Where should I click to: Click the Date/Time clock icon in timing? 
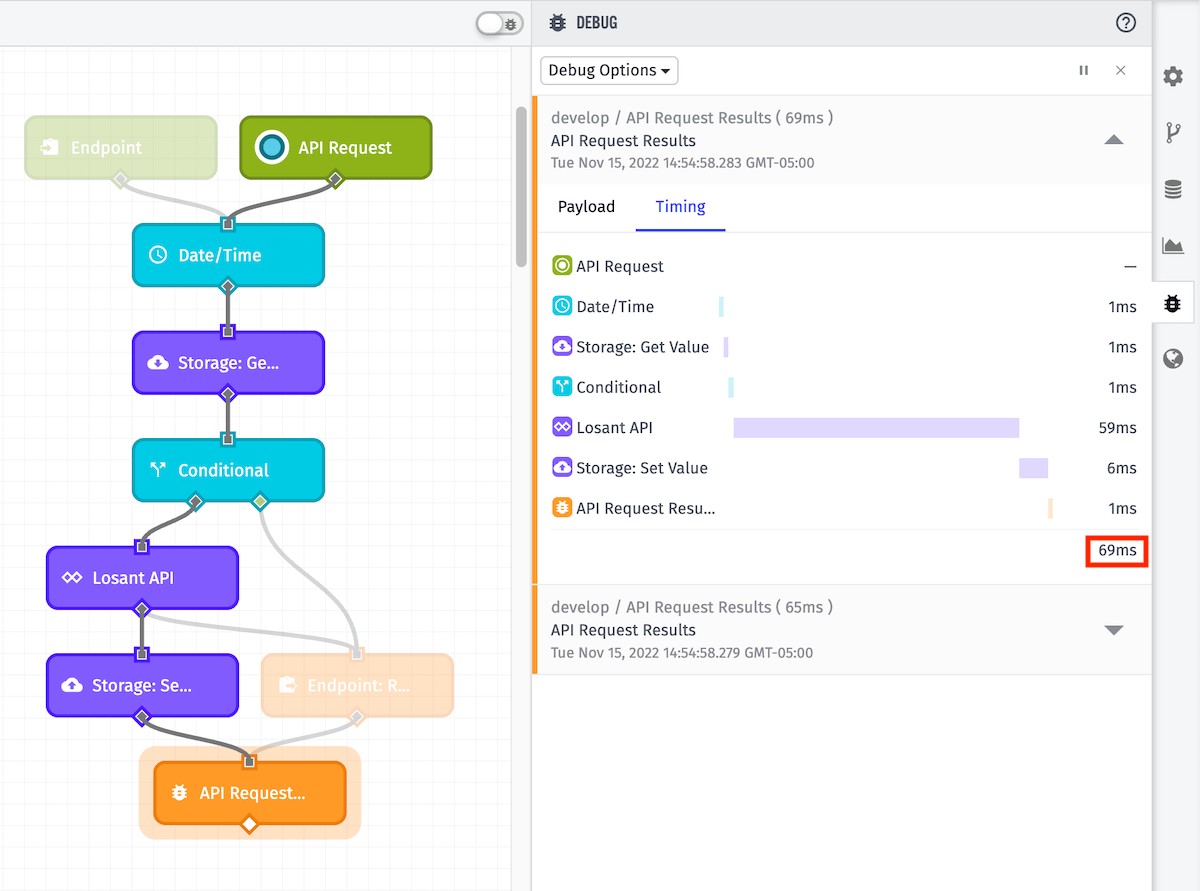(562, 306)
